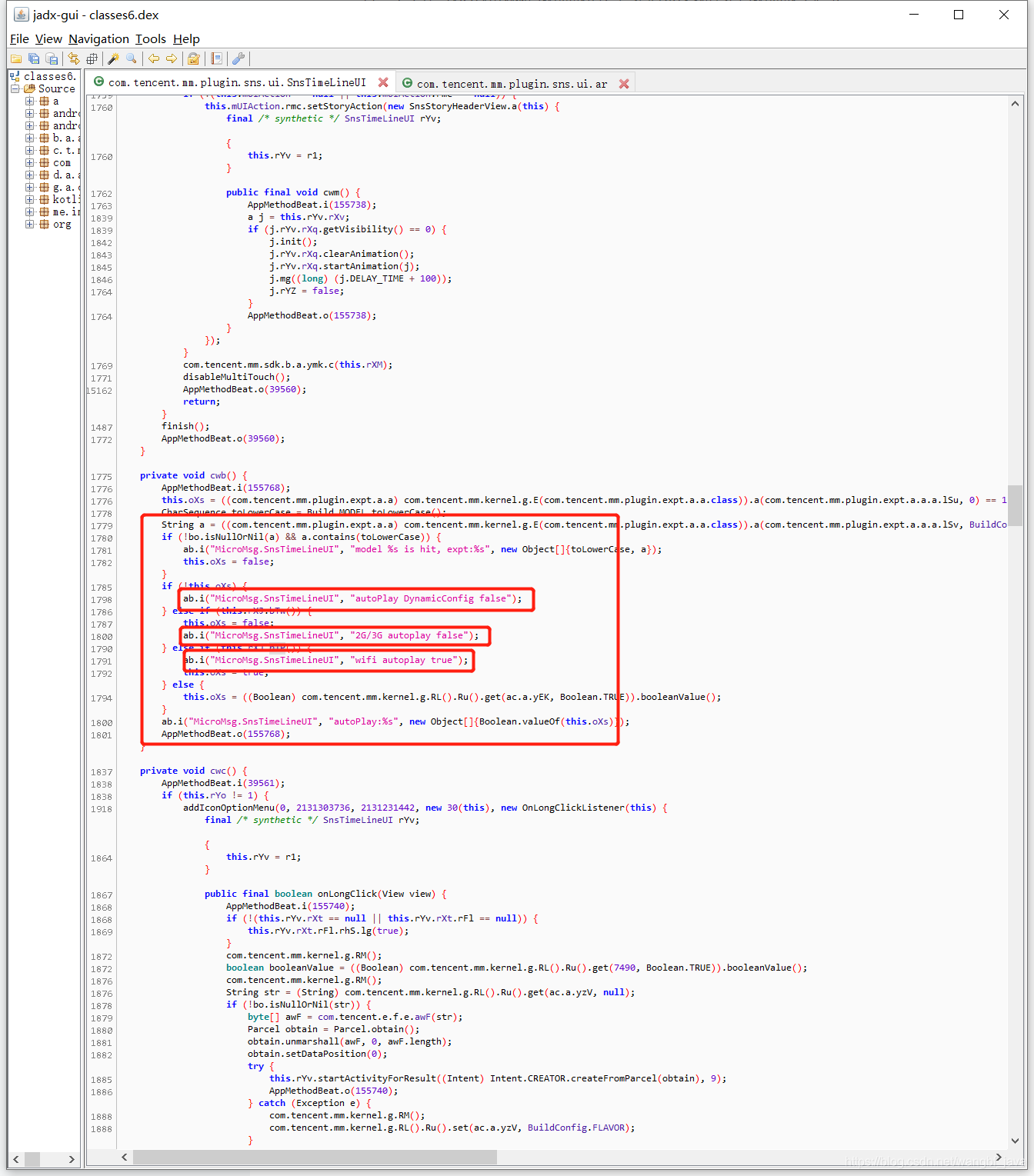1034x1176 pixels.
Task: Expand the 'a' package node
Action: (30, 101)
